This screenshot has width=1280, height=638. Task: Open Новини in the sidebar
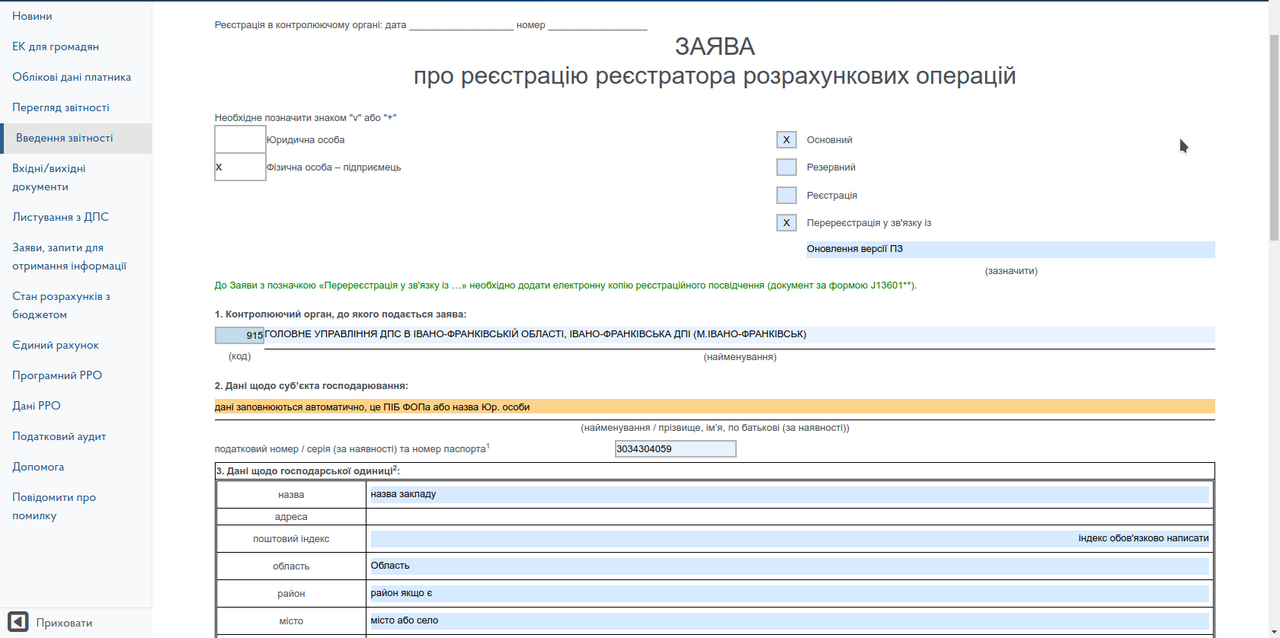[x=32, y=16]
